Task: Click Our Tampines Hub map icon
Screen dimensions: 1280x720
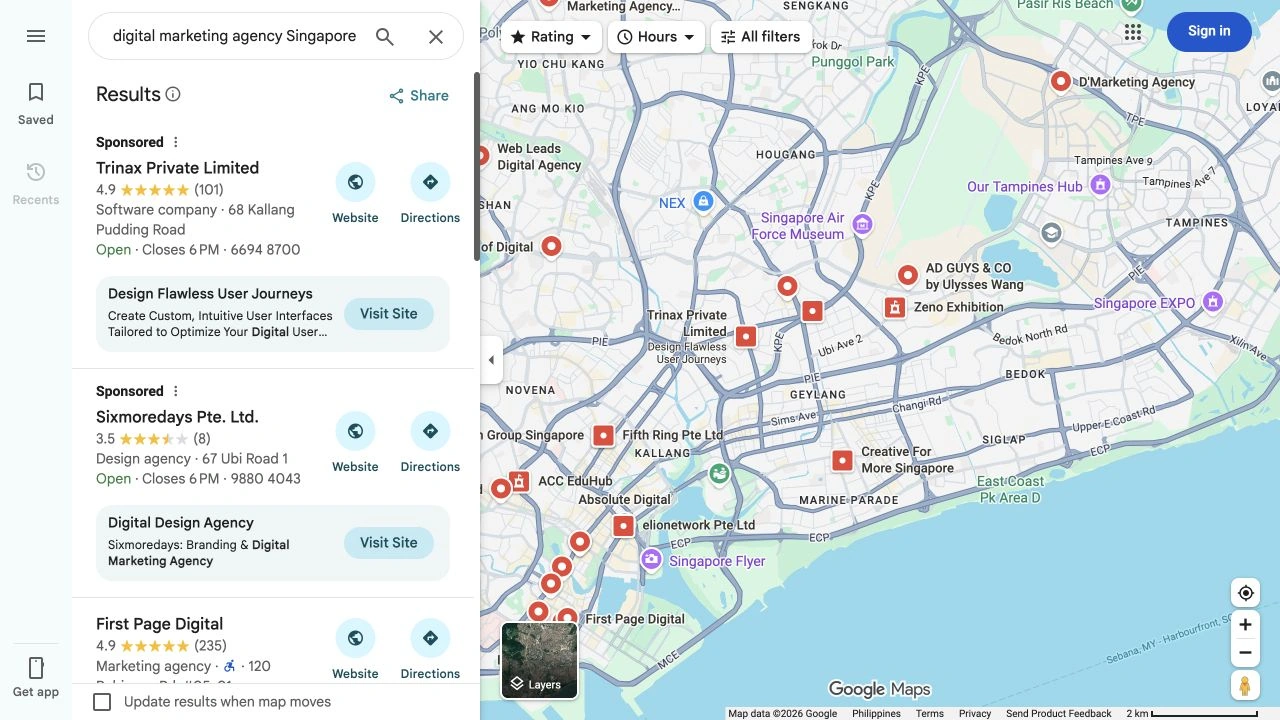Action: 1100,185
